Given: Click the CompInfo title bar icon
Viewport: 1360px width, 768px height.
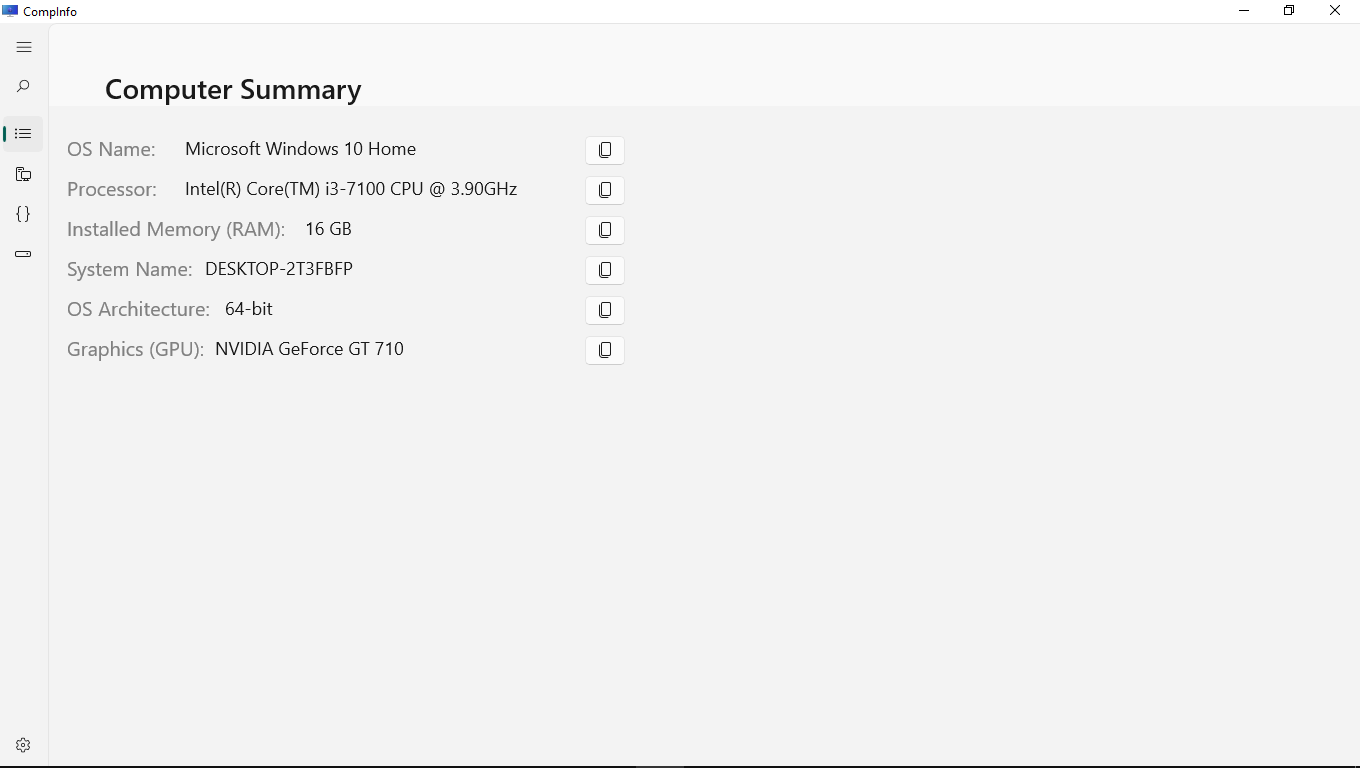Looking at the screenshot, I should pos(10,11).
